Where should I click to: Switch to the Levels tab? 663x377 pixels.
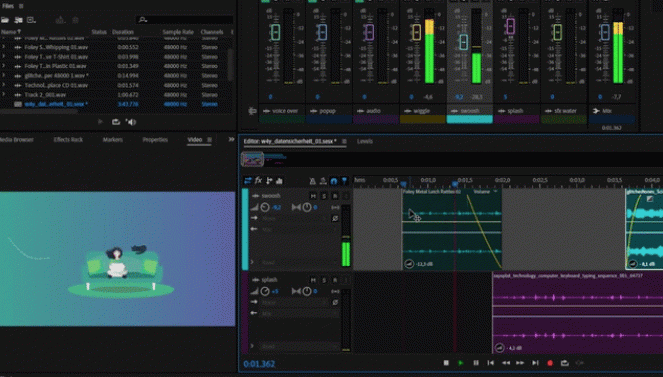click(364, 141)
